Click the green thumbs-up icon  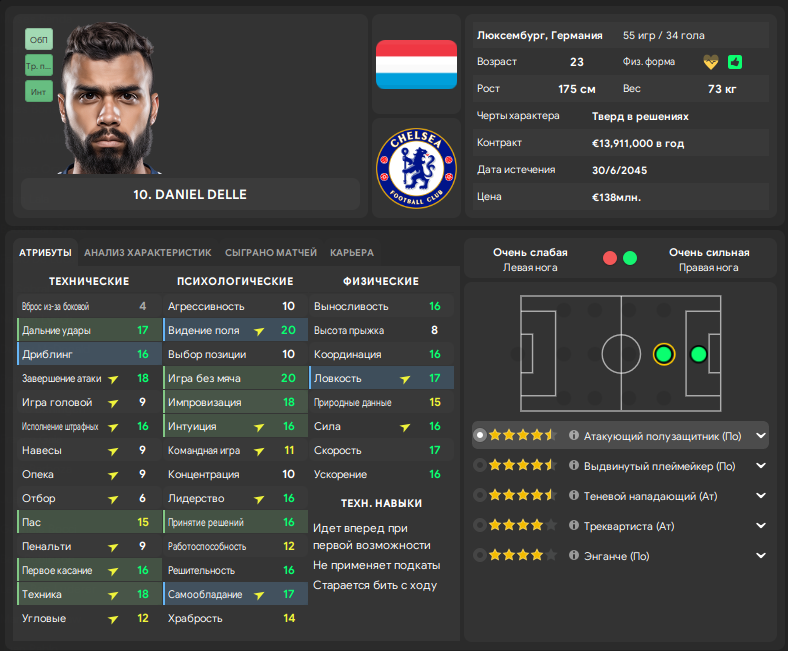[x=735, y=62]
